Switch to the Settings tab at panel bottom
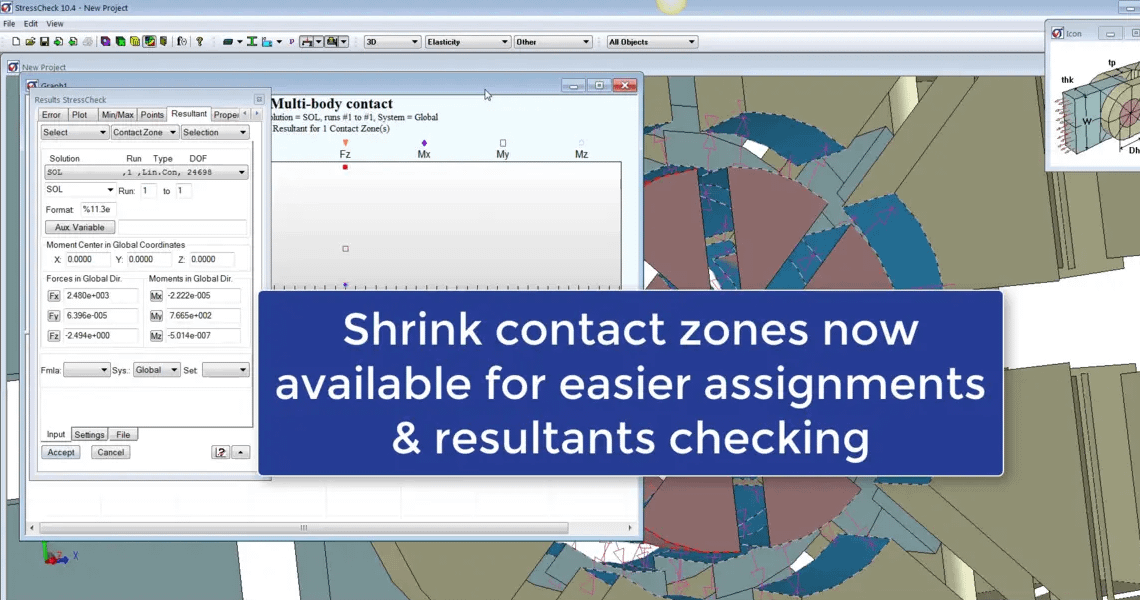Screen dimensions: 1140x600 [x=89, y=434]
